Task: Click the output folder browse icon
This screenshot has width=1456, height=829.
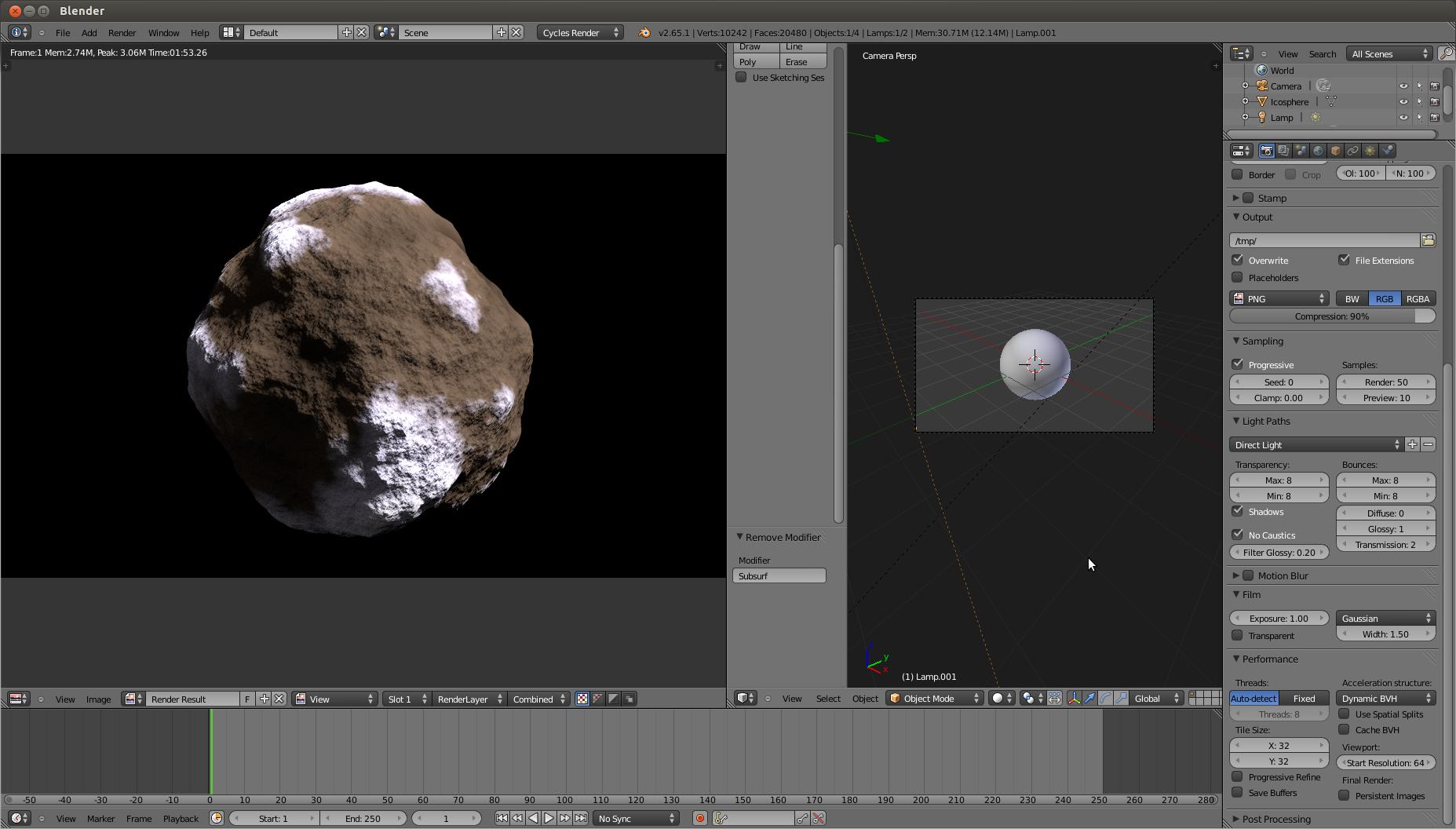Action: [x=1428, y=240]
